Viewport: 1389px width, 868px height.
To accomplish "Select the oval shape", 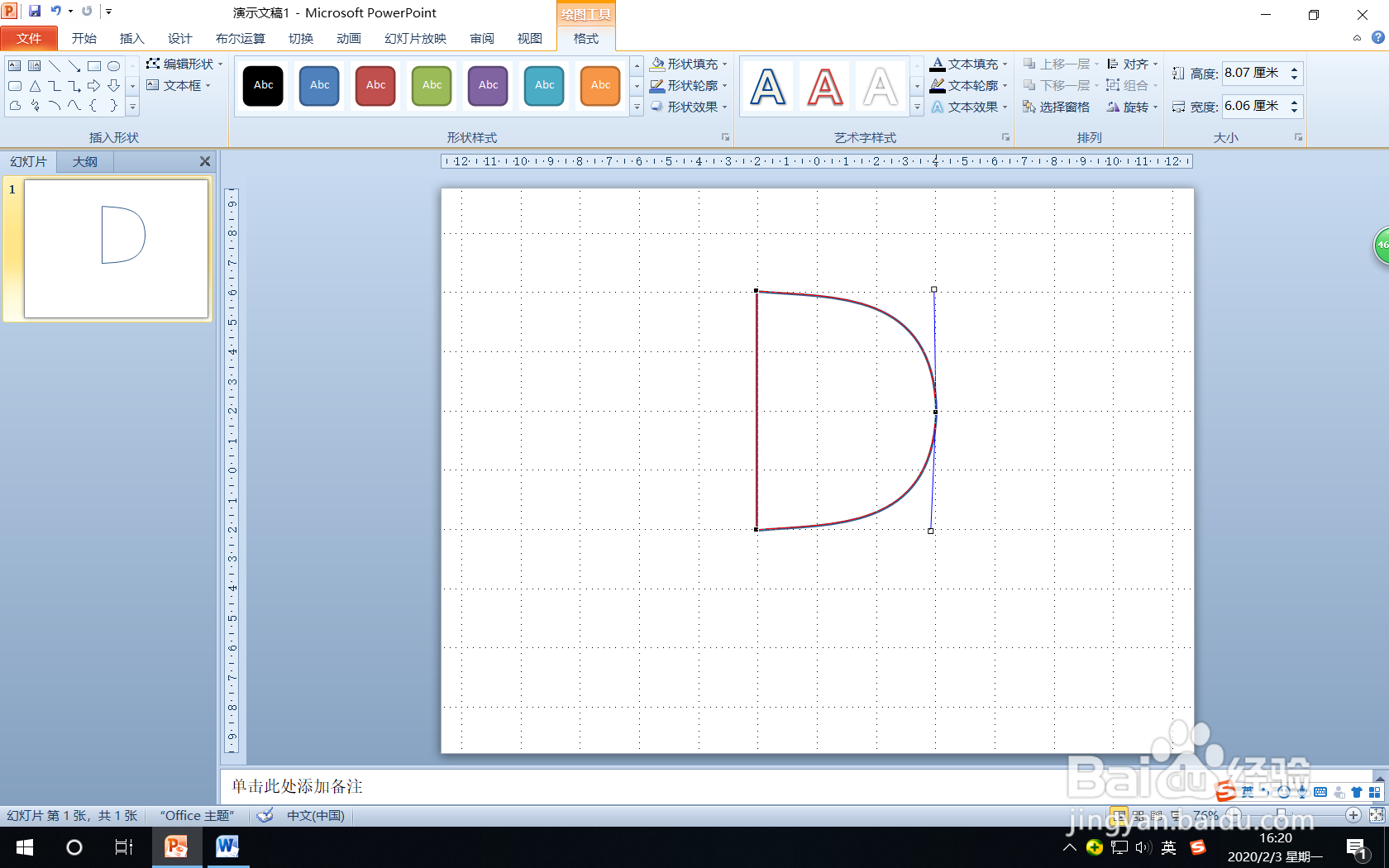I will click(x=114, y=66).
